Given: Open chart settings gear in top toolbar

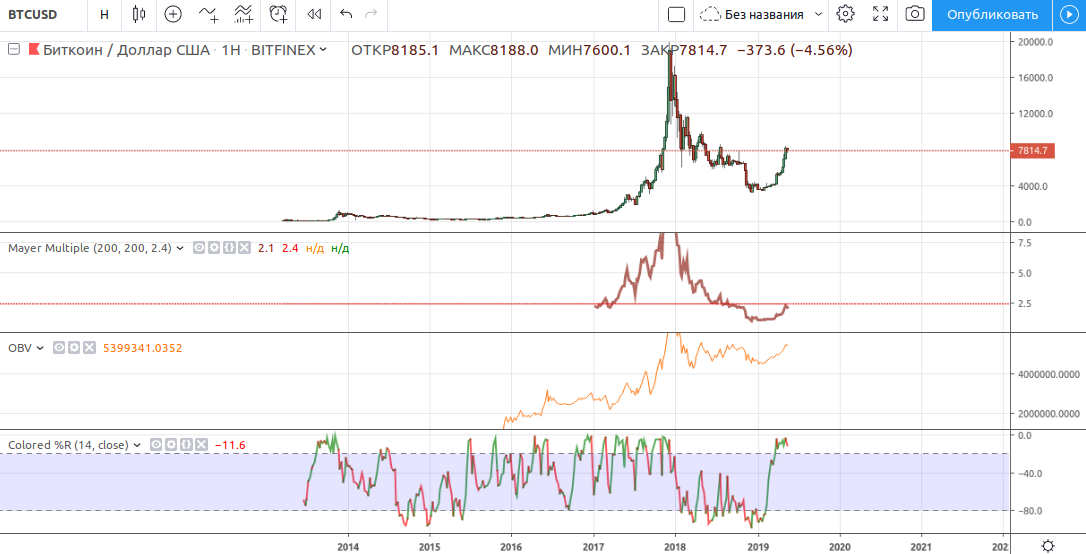Looking at the screenshot, I should coord(845,14).
